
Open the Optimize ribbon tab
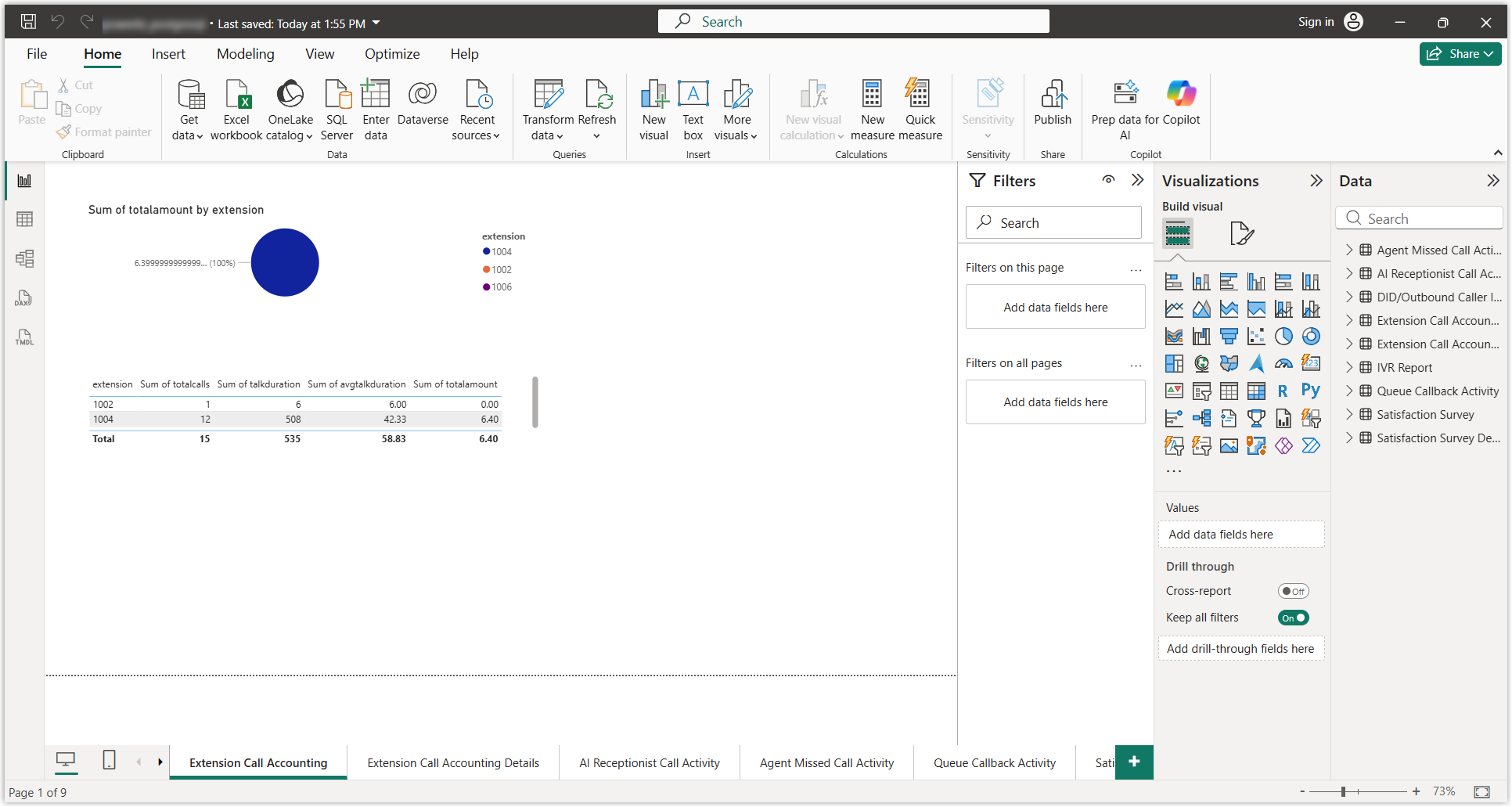392,54
